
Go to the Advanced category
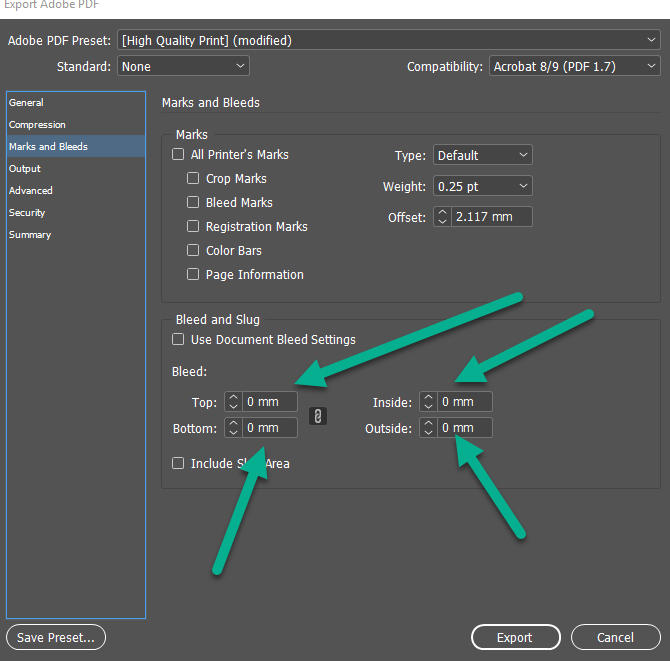tap(76, 190)
